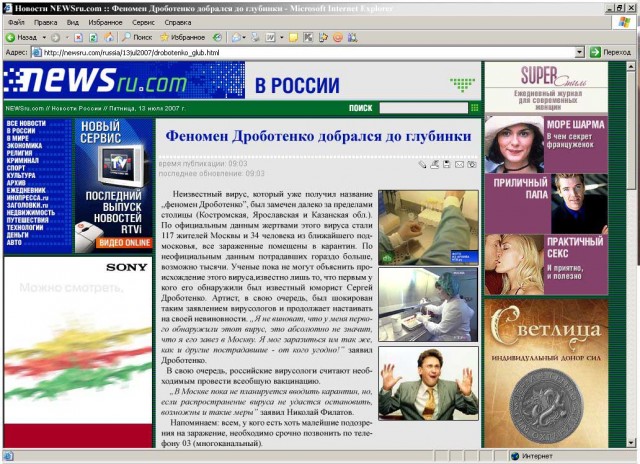Click the vertical scrollbar up arrow
640x464 pixels.
tap(631, 66)
